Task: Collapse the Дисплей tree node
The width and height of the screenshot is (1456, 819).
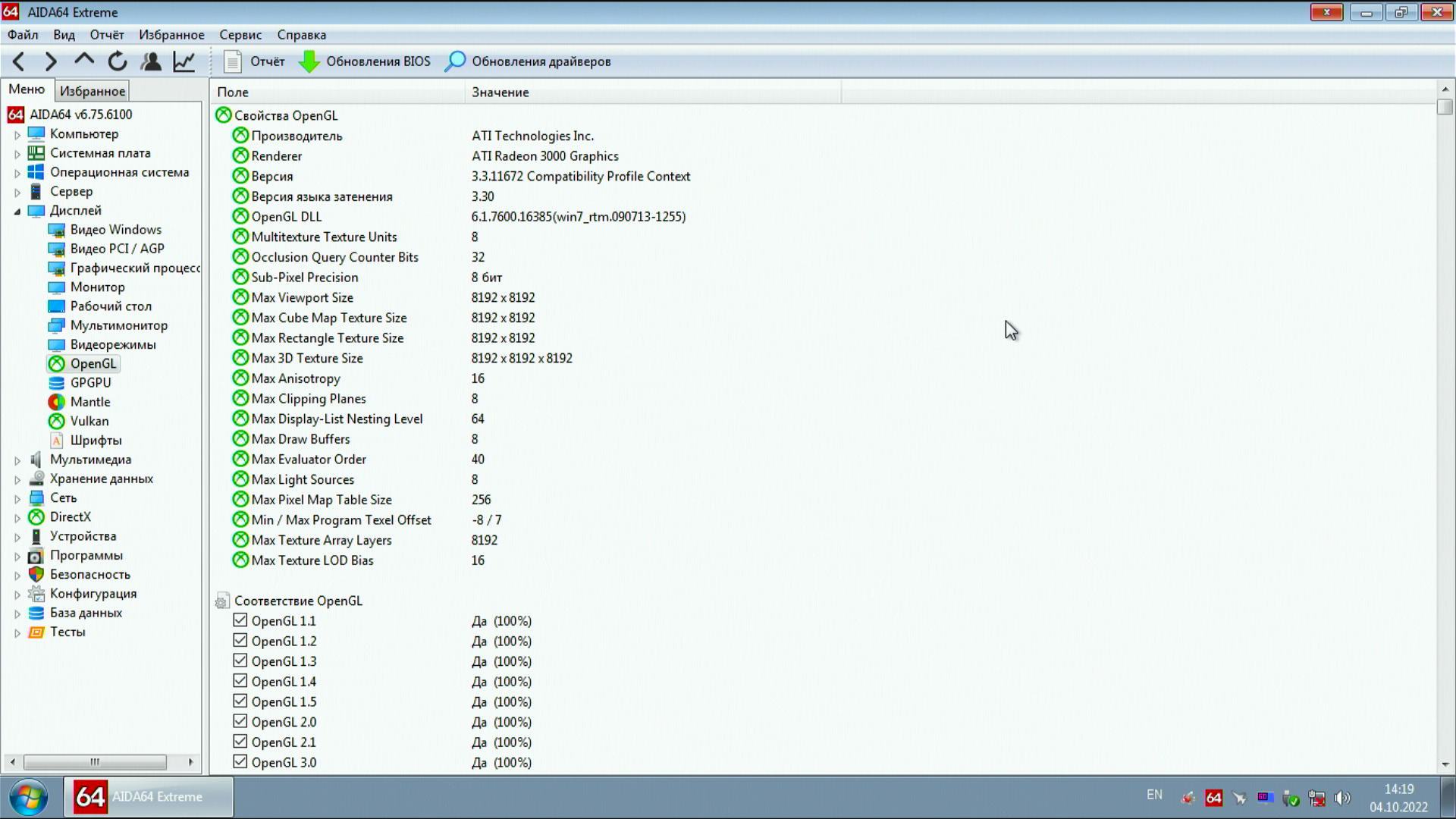Action: pyautogui.click(x=17, y=211)
